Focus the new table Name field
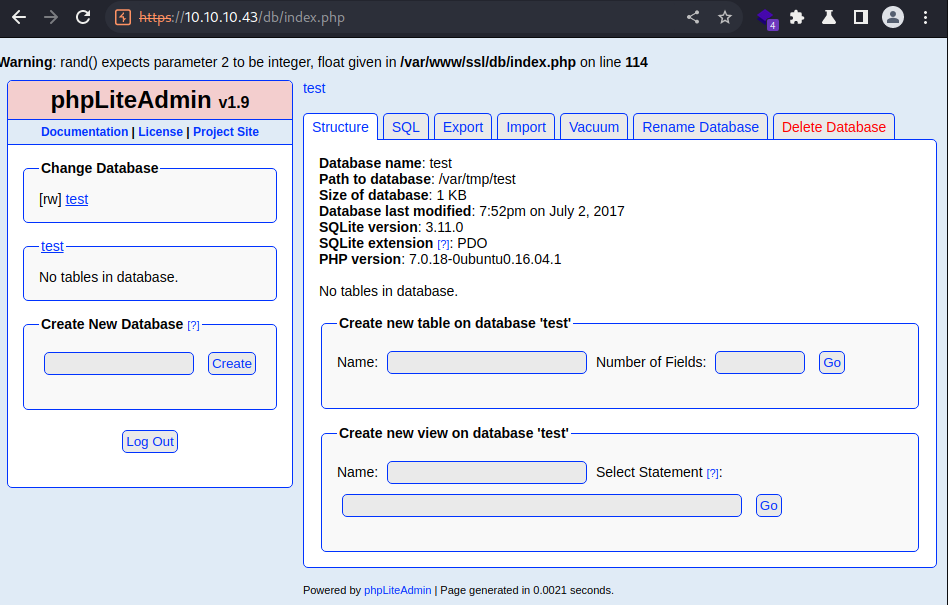Viewport: 948px width, 605px height. 487,363
